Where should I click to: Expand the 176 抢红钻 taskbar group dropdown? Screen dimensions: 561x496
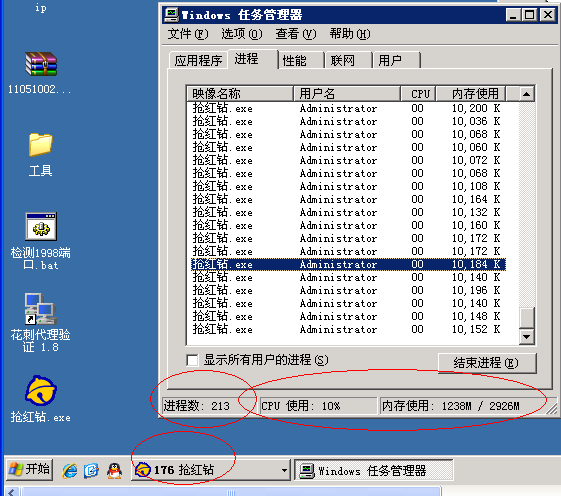(284, 470)
